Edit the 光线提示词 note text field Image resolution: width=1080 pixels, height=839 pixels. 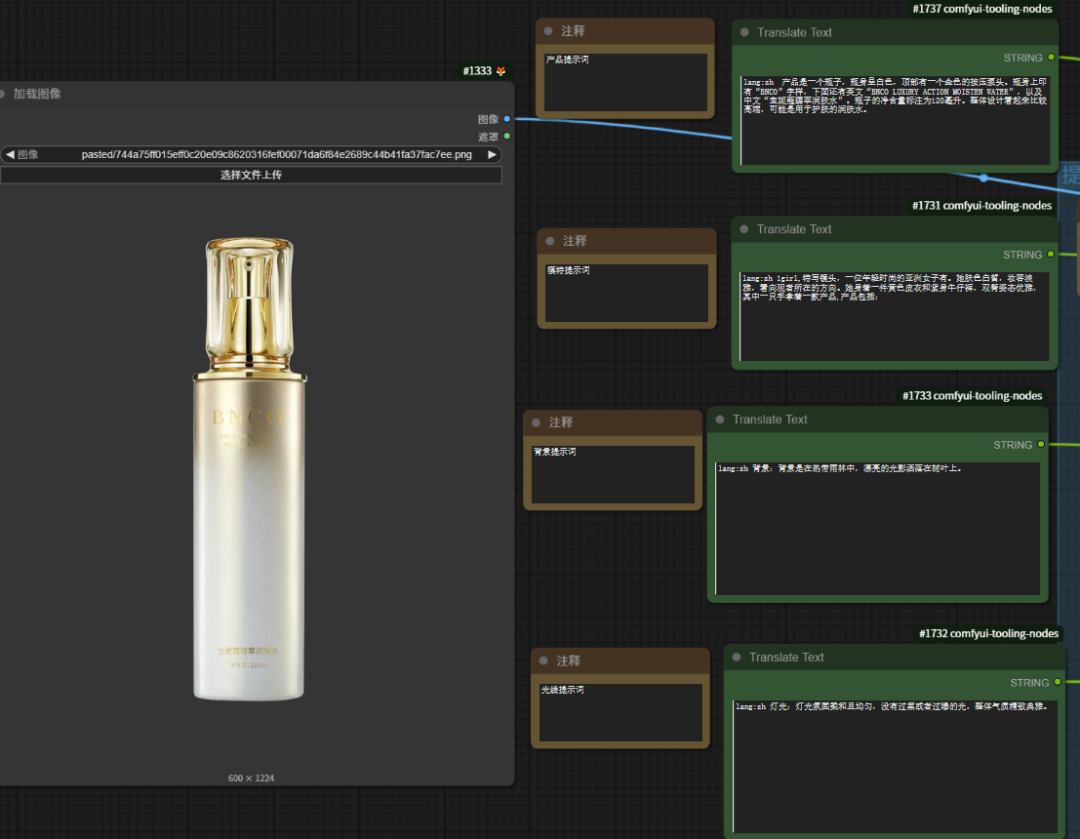621,712
